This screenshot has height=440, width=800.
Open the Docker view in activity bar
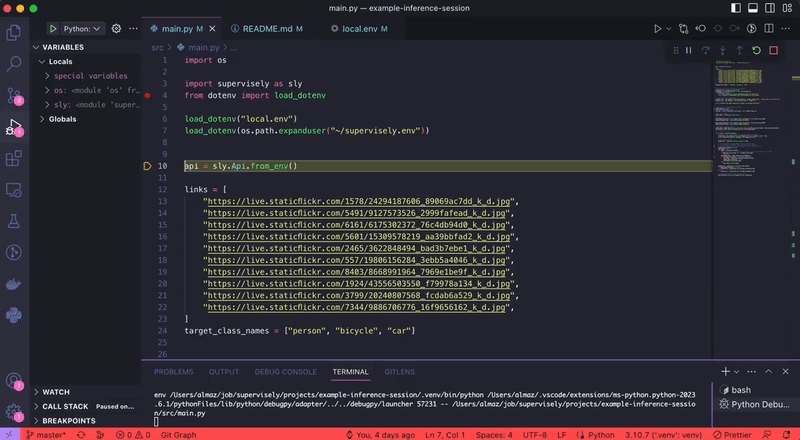pyautogui.click(x=14, y=284)
